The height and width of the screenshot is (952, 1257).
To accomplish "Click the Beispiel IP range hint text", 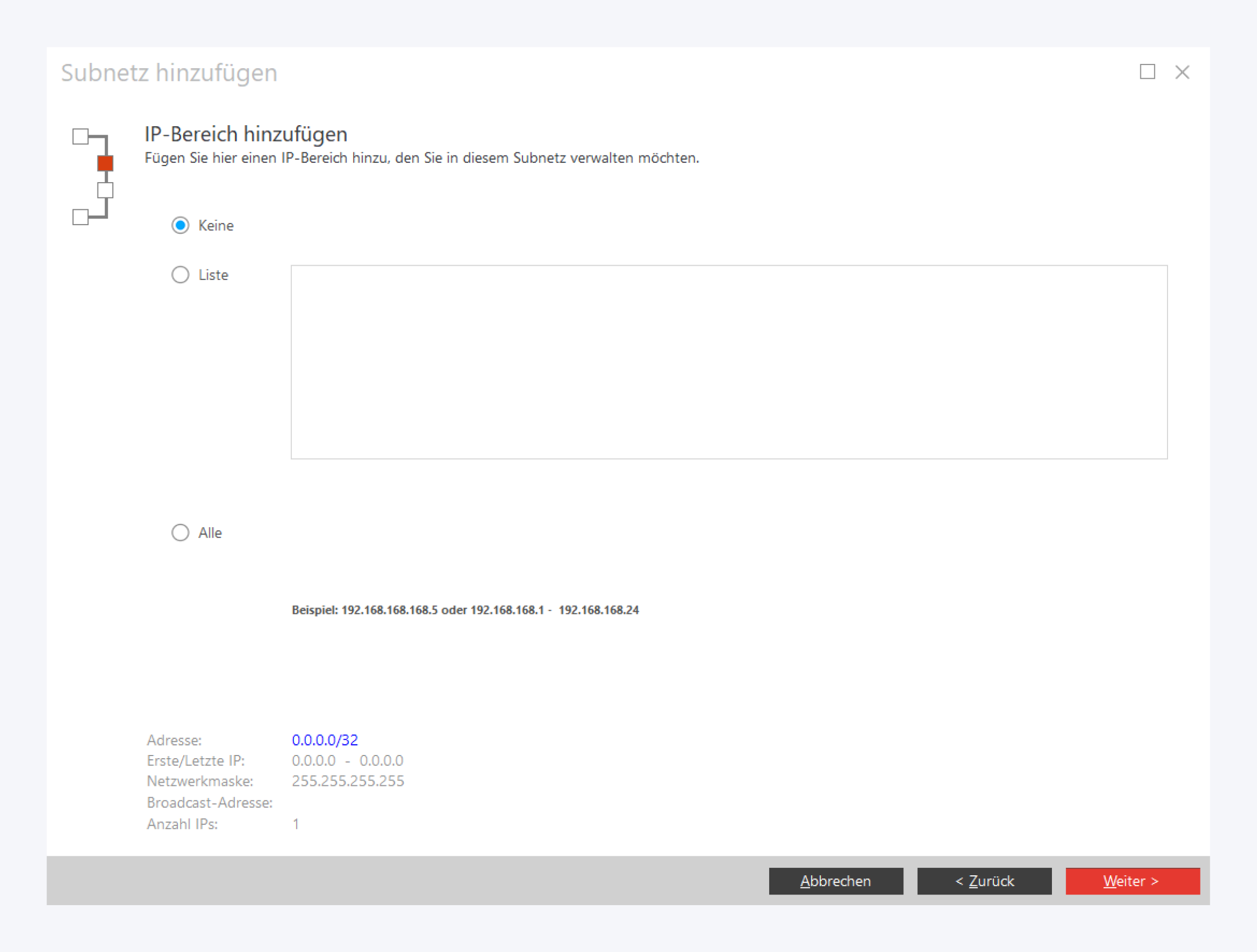I will pyautogui.click(x=465, y=610).
